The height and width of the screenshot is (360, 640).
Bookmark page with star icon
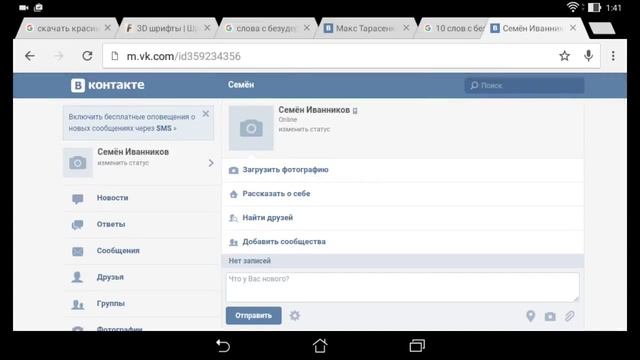click(x=564, y=56)
